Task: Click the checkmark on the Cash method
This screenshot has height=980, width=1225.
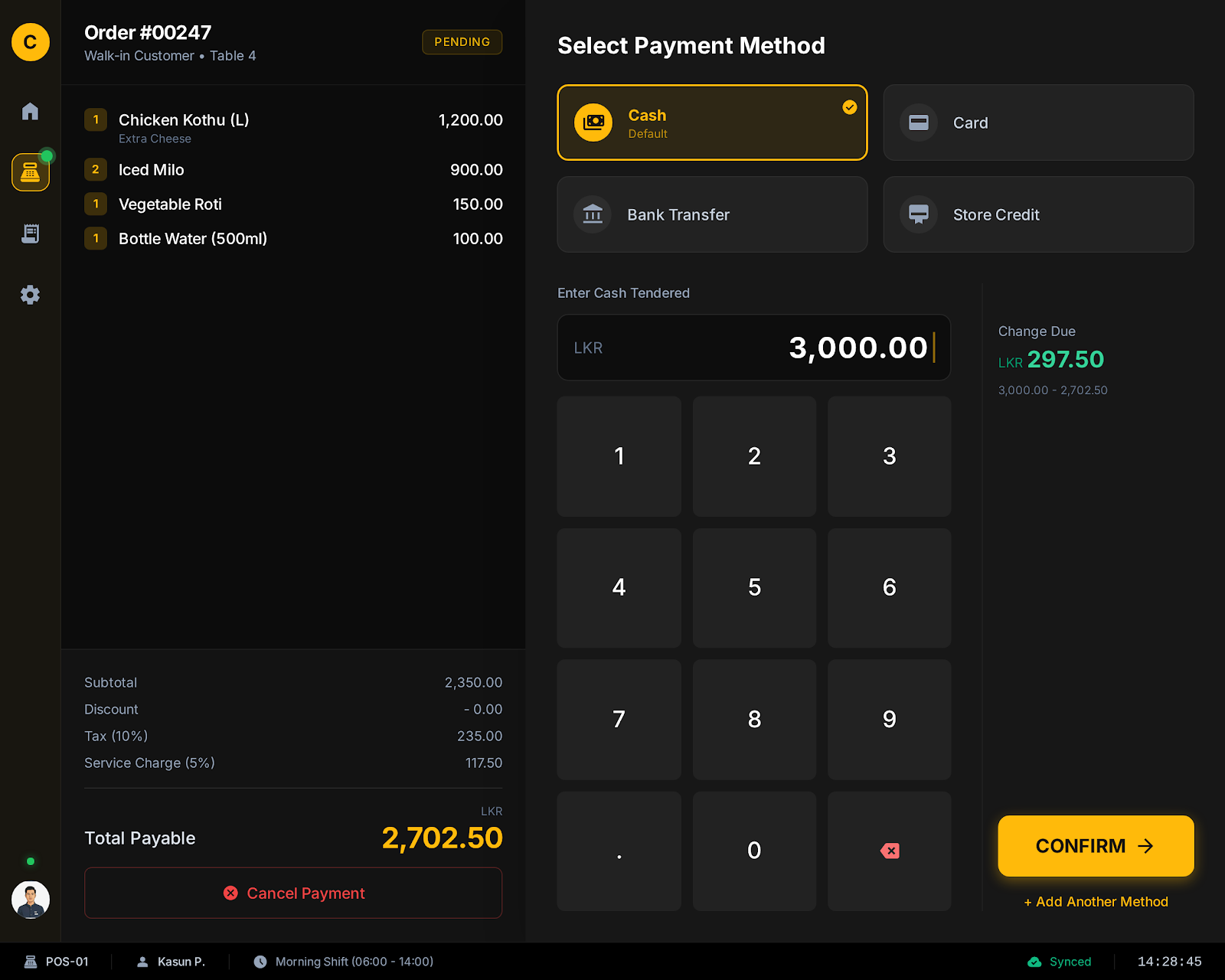Action: (x=849, y=108)
